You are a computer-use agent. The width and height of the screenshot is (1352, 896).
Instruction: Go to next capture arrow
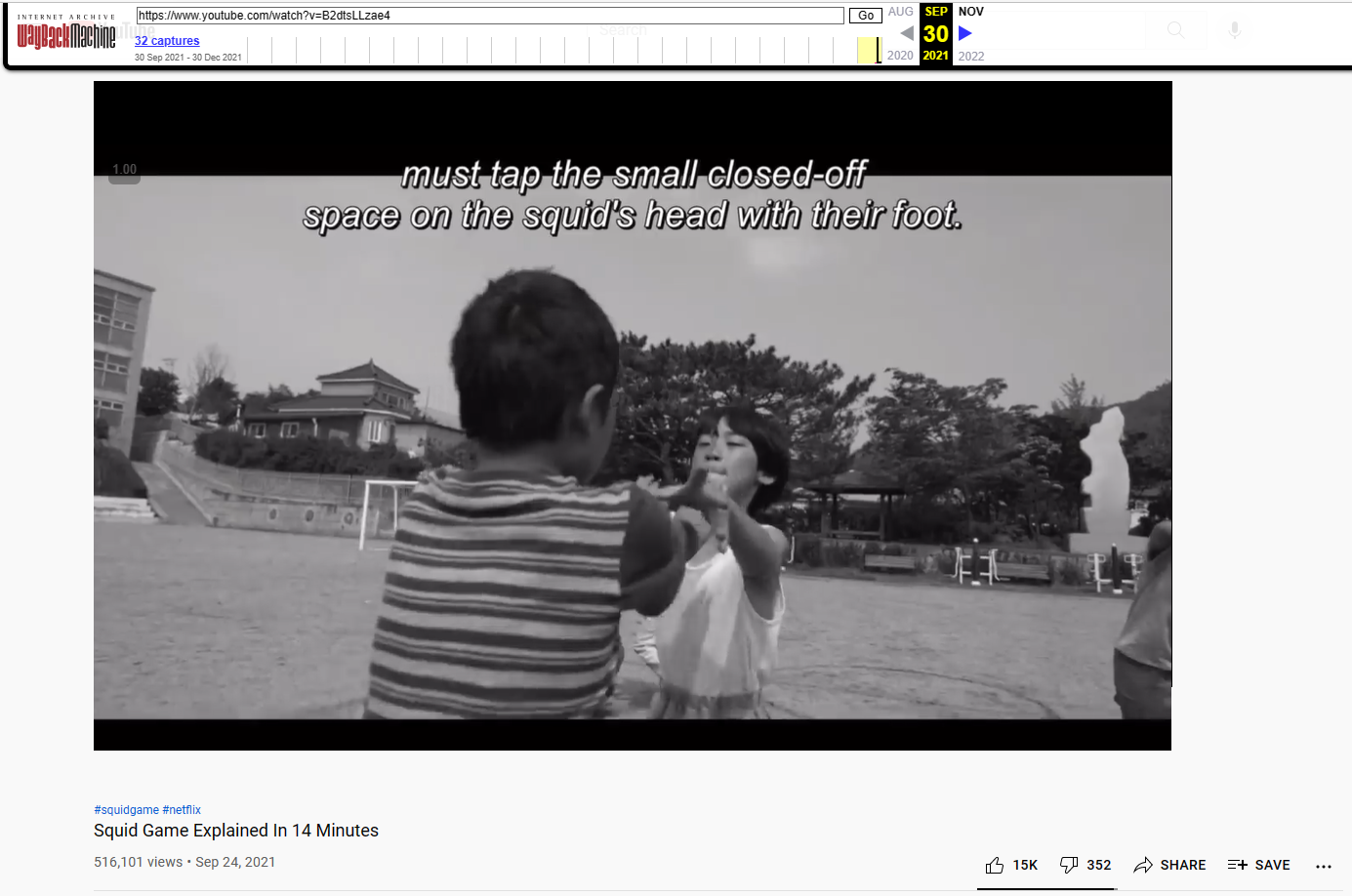[x=965, y=33]
